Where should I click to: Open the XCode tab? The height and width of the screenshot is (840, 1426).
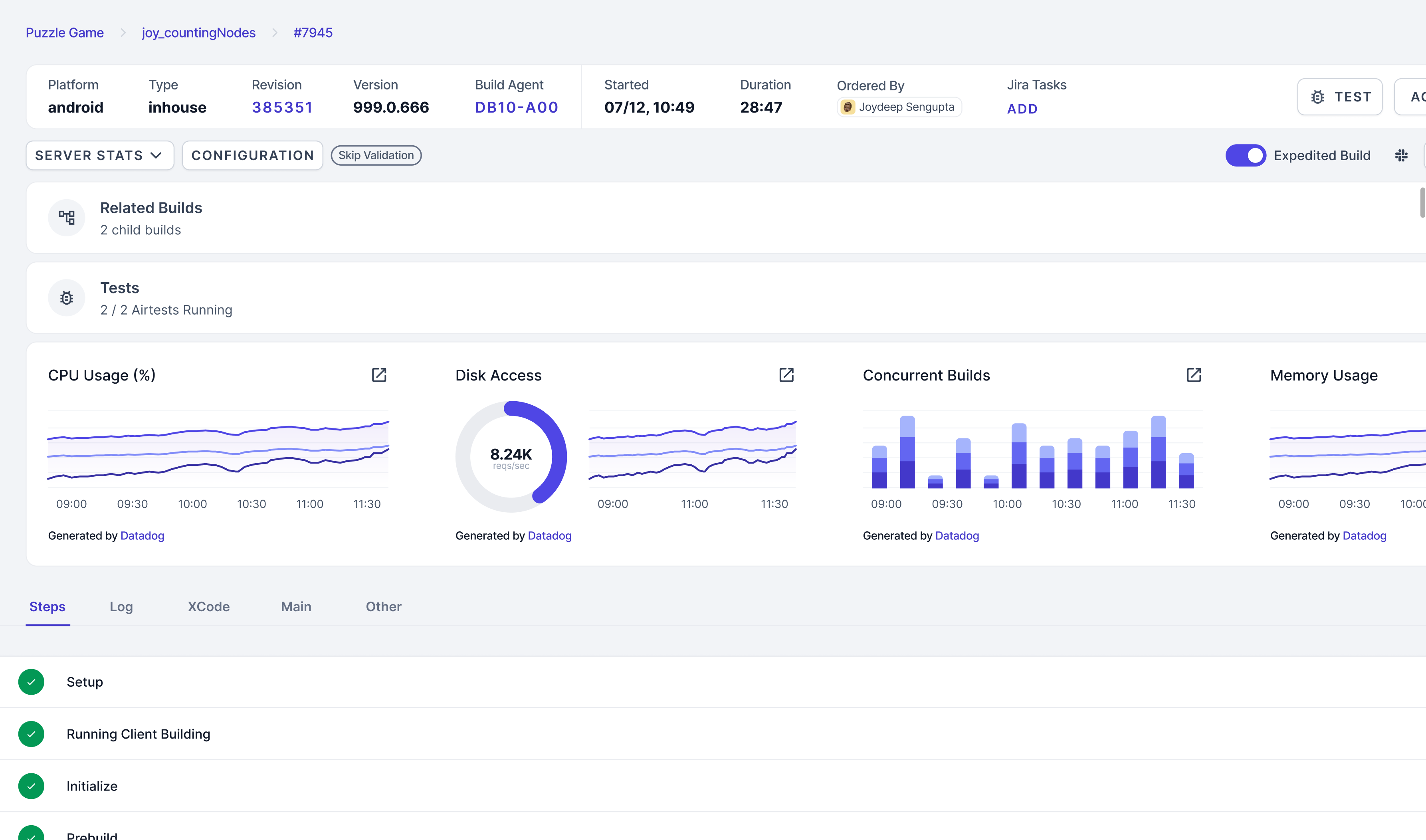(208, 606)
